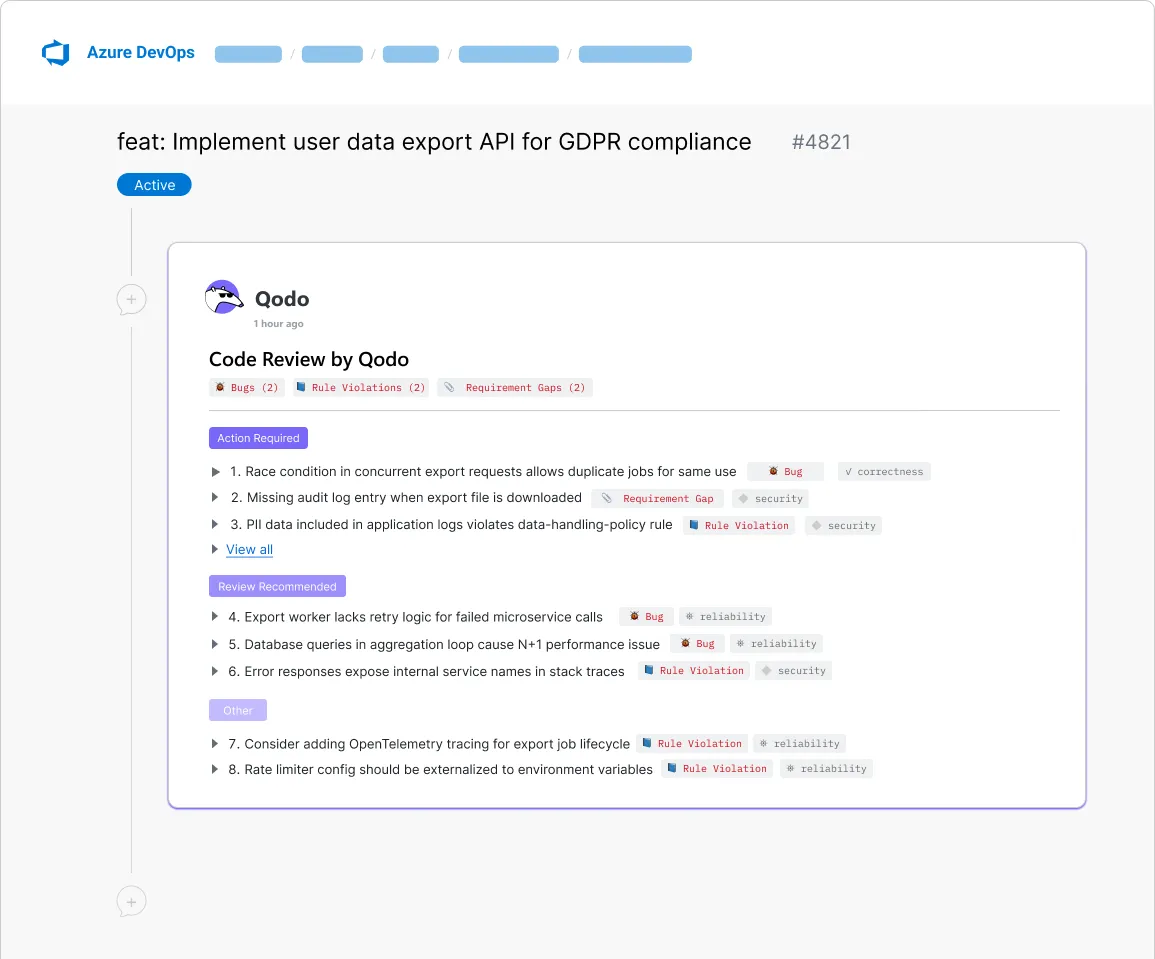
Task: Click the Other section label
Action: (238, 711)
